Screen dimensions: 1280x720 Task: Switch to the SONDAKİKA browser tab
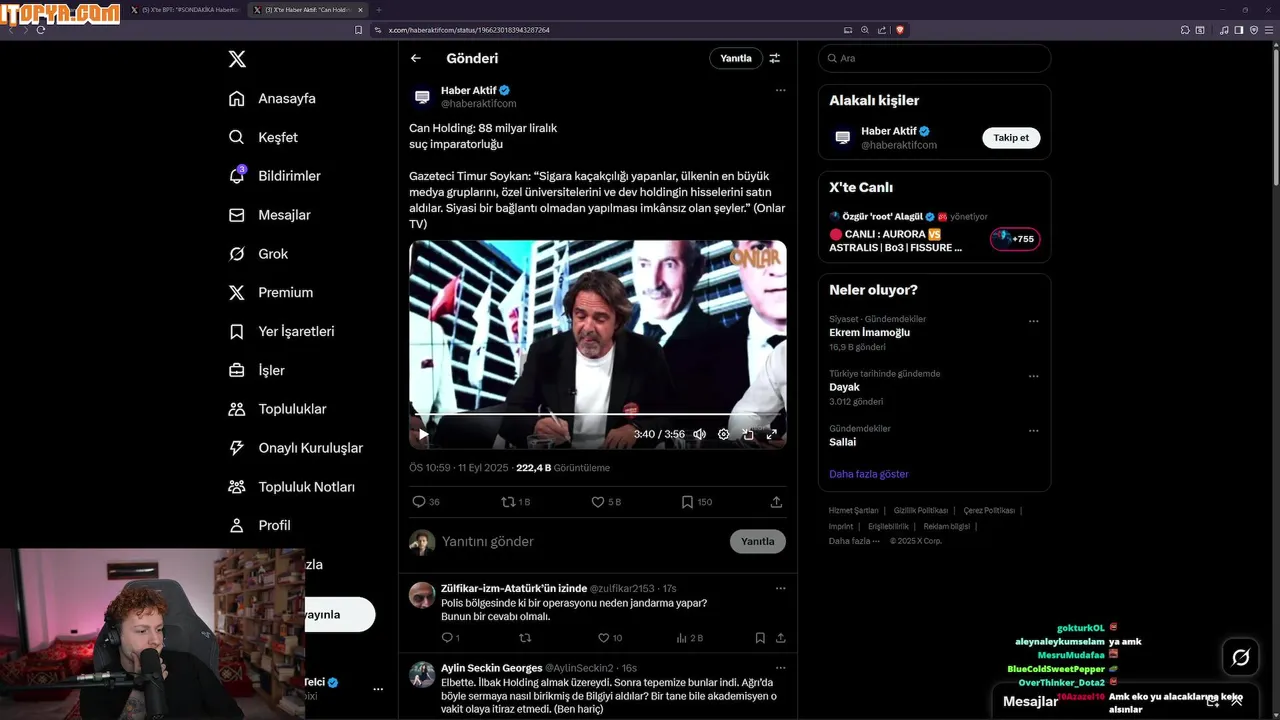point(186,10)
